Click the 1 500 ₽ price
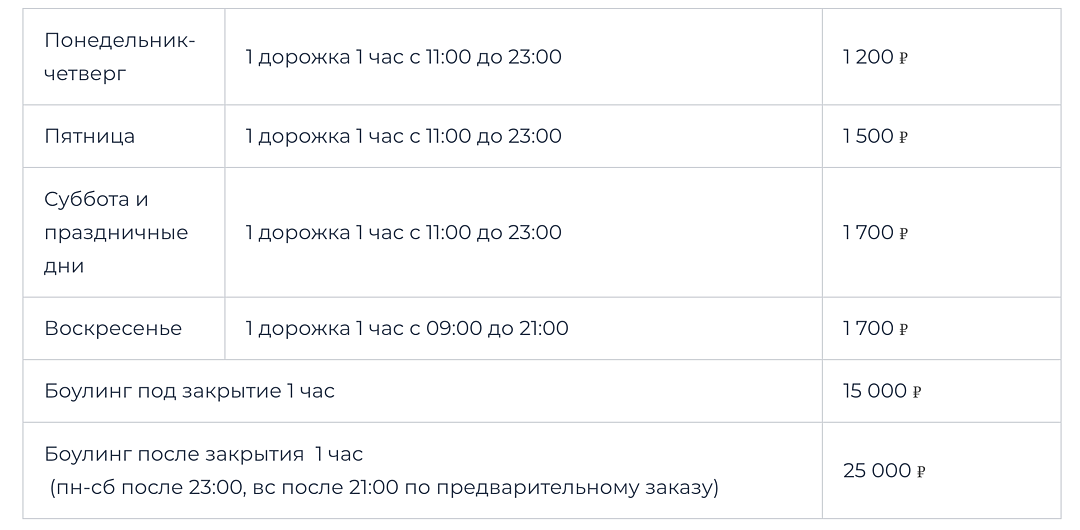The width and height of the screenshot is (1080, 530). 875,136
